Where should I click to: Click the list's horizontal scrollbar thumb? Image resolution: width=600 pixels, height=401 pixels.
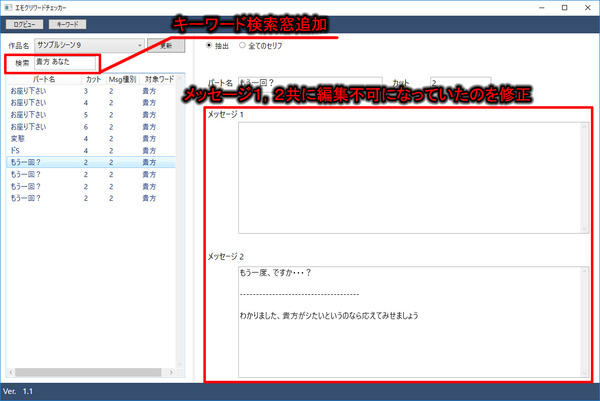(x=88, y=372)
